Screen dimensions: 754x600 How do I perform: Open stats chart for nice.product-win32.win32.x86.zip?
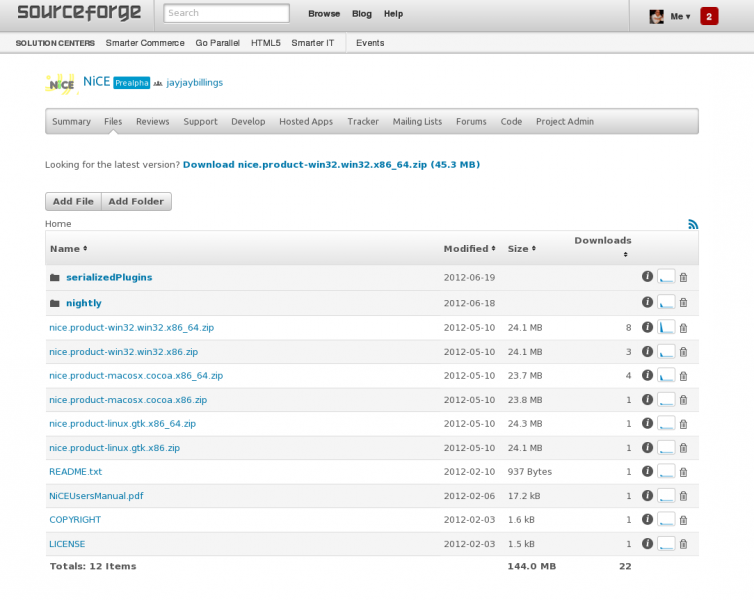point(666,352)
